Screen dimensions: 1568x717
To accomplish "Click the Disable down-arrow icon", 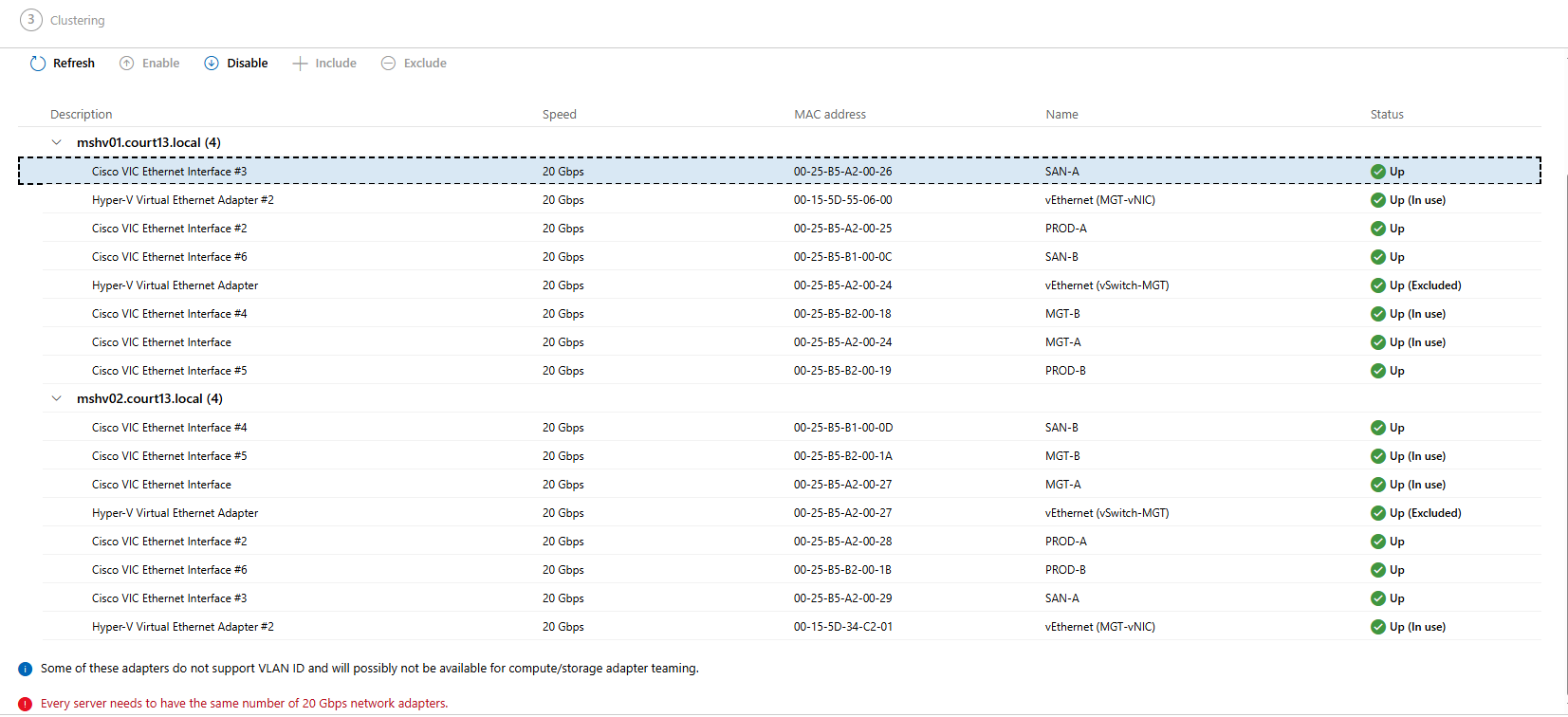I will click(212, 64).
